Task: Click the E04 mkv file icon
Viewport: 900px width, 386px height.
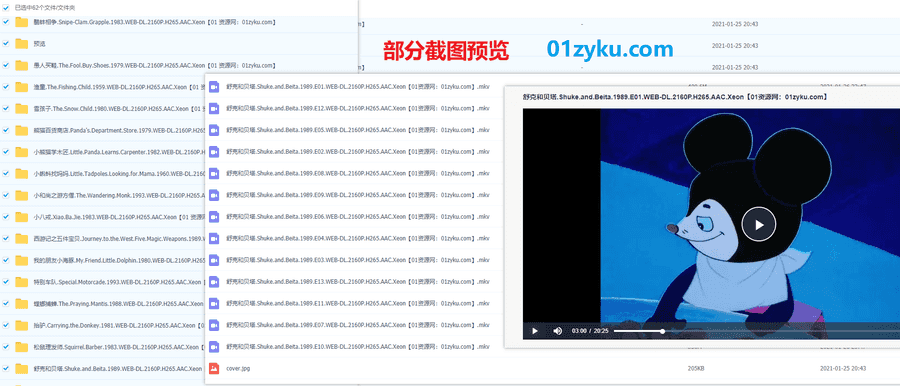Action: pos(214,238)
